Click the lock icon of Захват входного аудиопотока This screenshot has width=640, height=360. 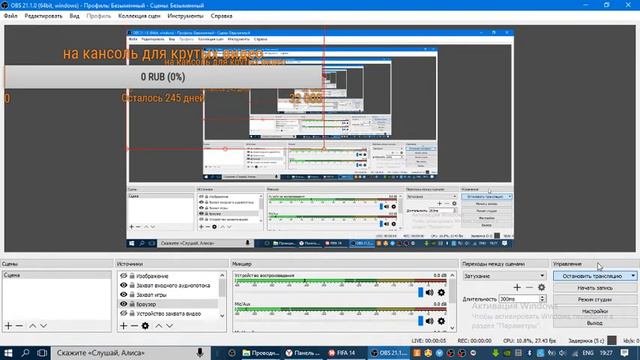pyautogui.click(x=132, y=285)
